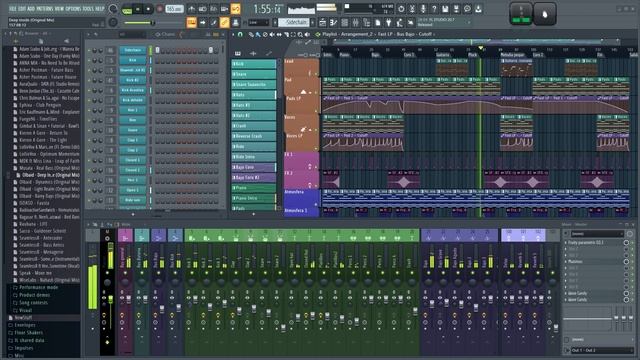The image size is (640, 360).
Task: Click the large hand icon button
Action: click(x=544, y=14)
